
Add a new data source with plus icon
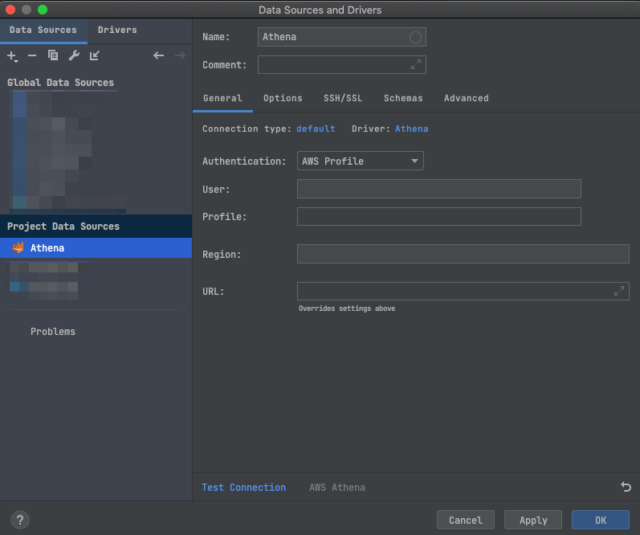point(12,56)
